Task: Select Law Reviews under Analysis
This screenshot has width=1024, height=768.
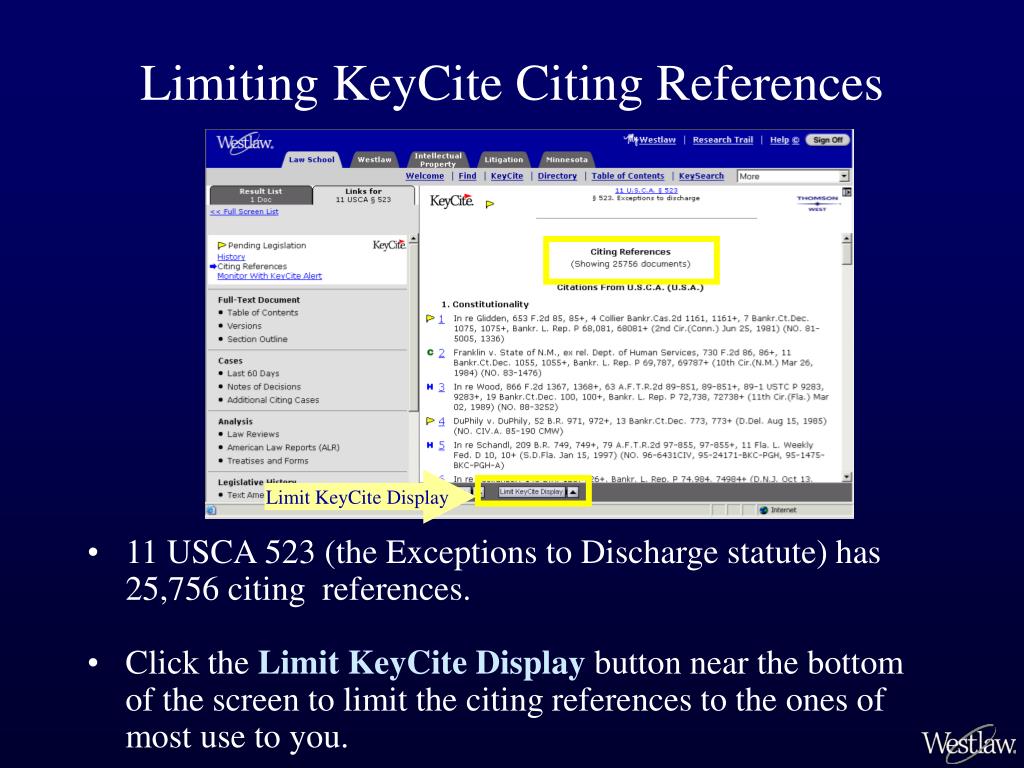Action: pyautogui.click(x=253, y=434)
